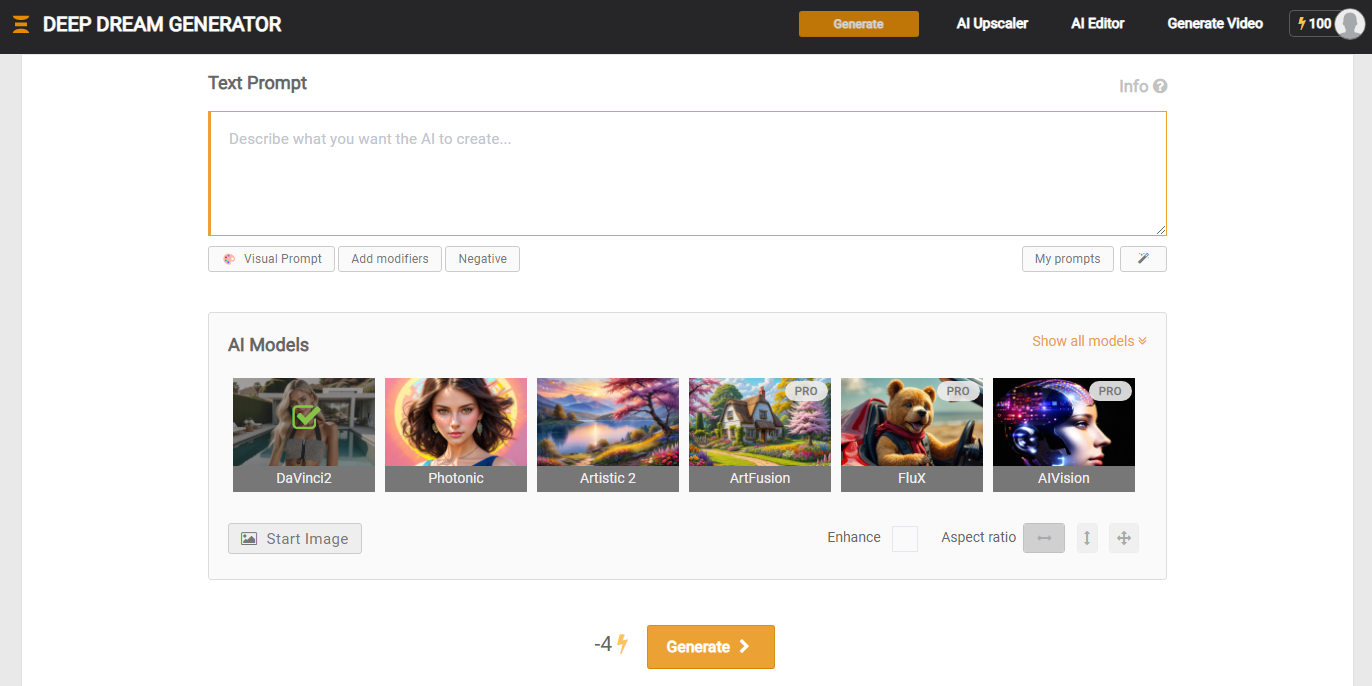Select the DaVinci2 model thumbnail

coord(304,435)
